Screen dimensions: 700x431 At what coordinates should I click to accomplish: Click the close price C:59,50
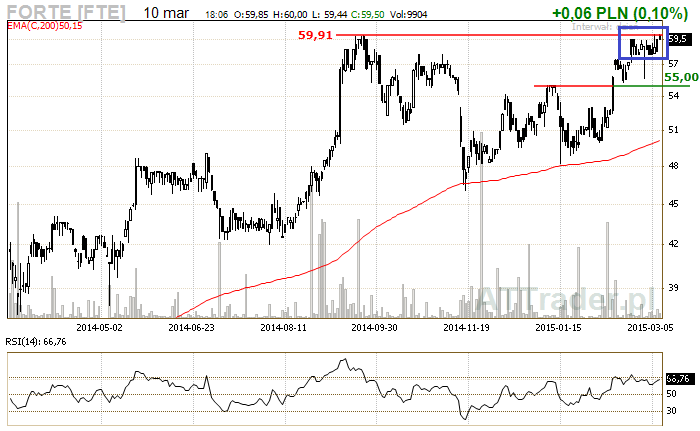367,15
